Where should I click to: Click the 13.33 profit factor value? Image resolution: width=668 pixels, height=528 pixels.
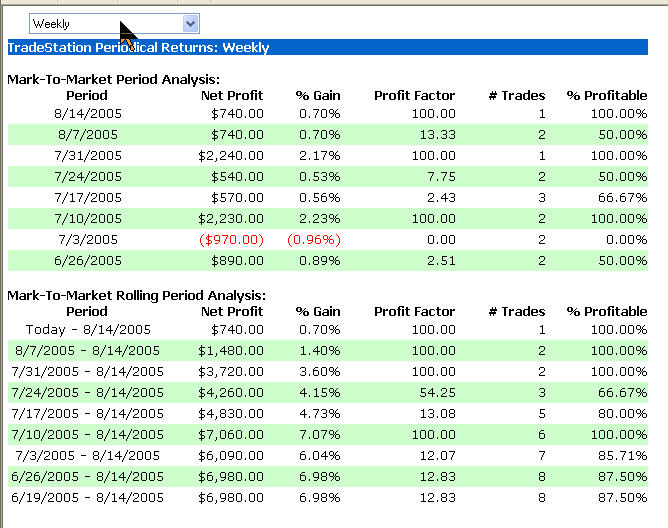coord(438,135)
